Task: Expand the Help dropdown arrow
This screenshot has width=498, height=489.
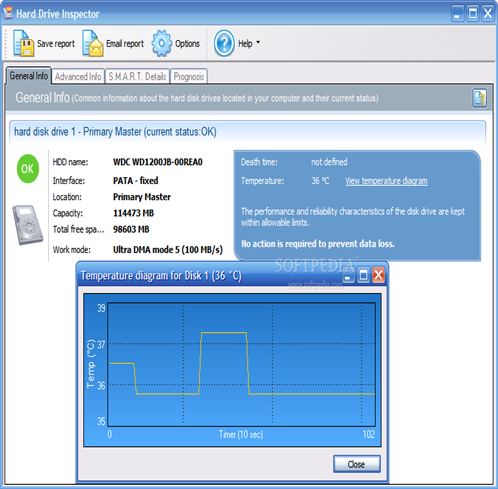Action: (x=258, y=43)
